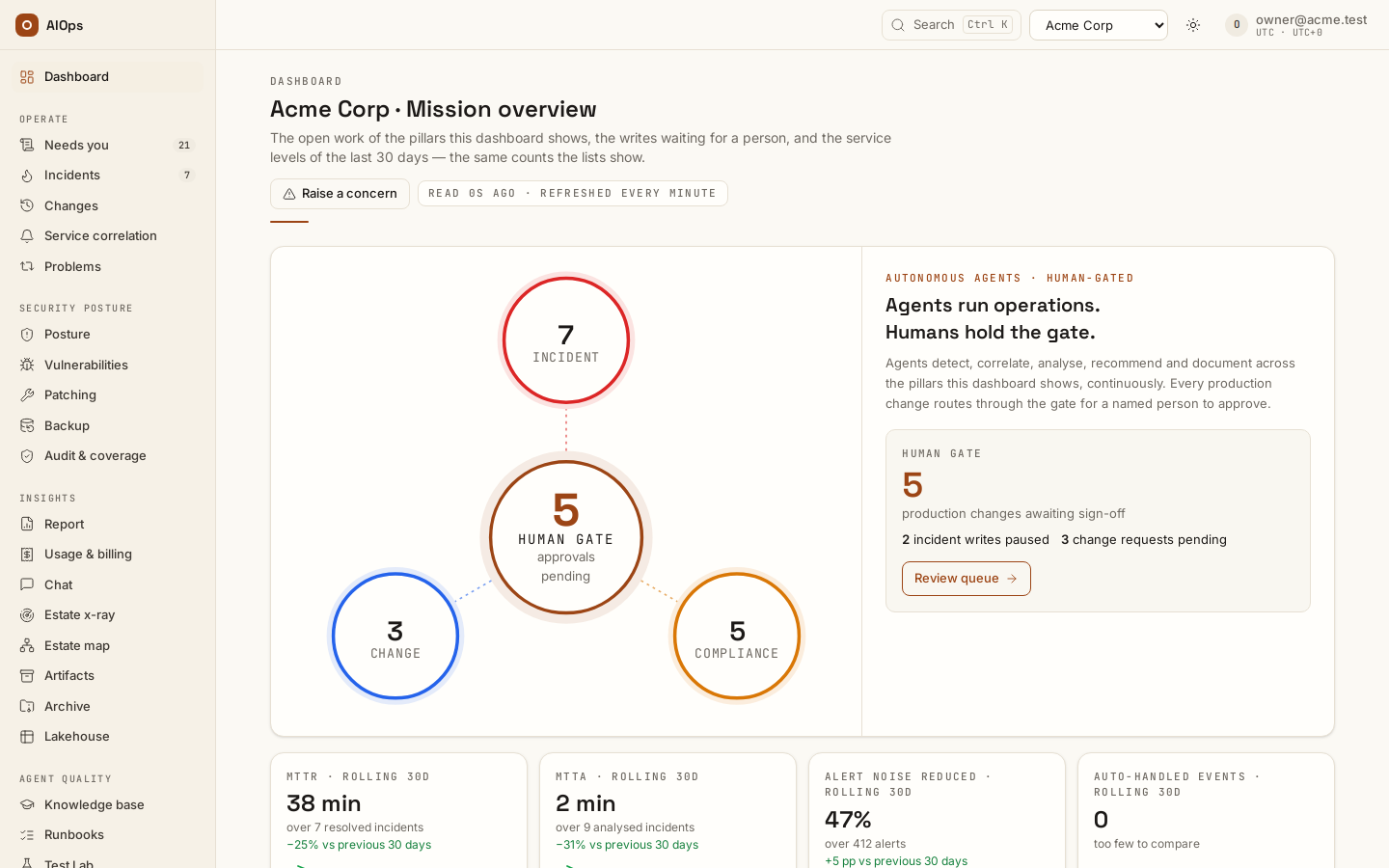Click the Vulnerabilities bug icon
The width and height of the screenshot is (1389, 868).
[27, 366]
